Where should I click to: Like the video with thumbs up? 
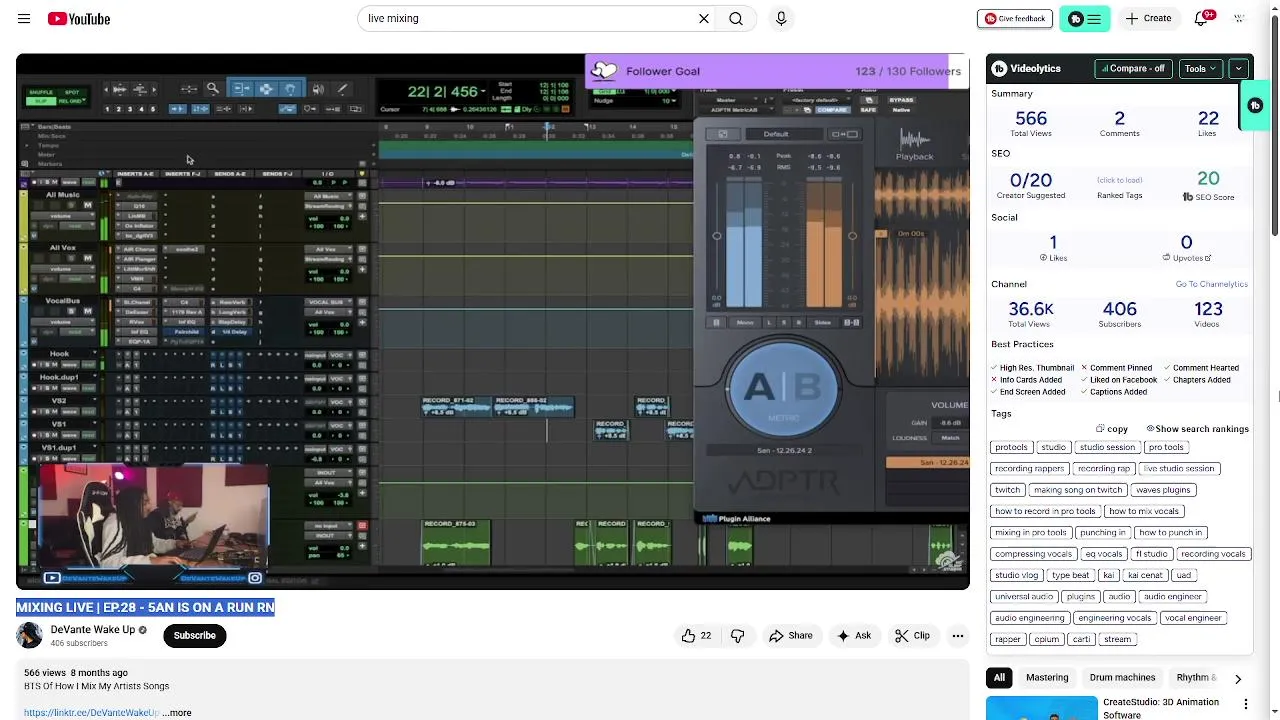click(696, 635)
